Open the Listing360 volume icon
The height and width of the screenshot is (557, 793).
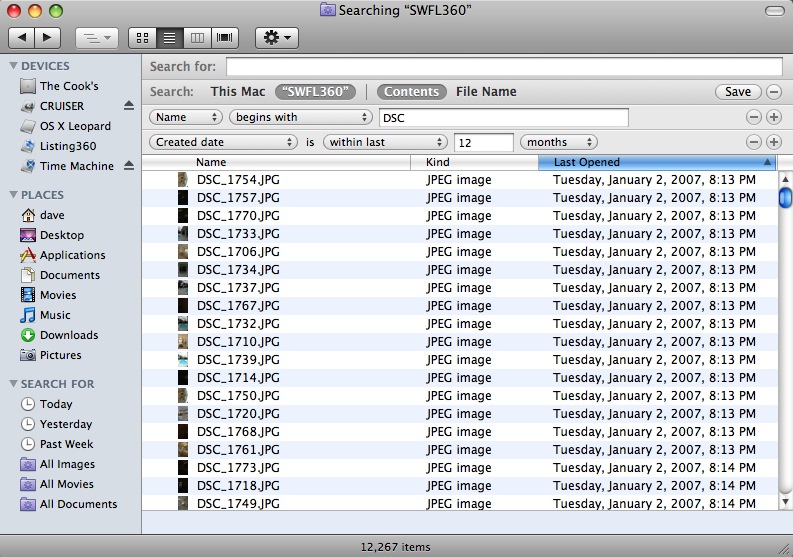tap(28, 146)
